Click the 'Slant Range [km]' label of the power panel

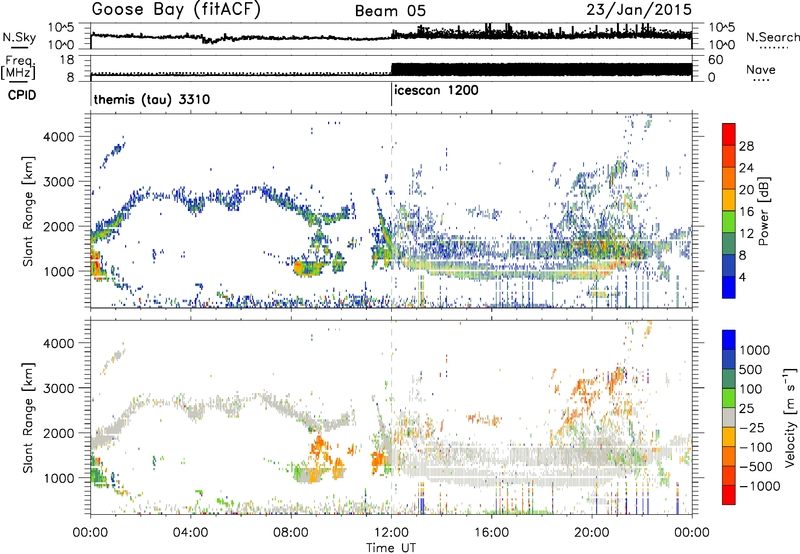28,211
